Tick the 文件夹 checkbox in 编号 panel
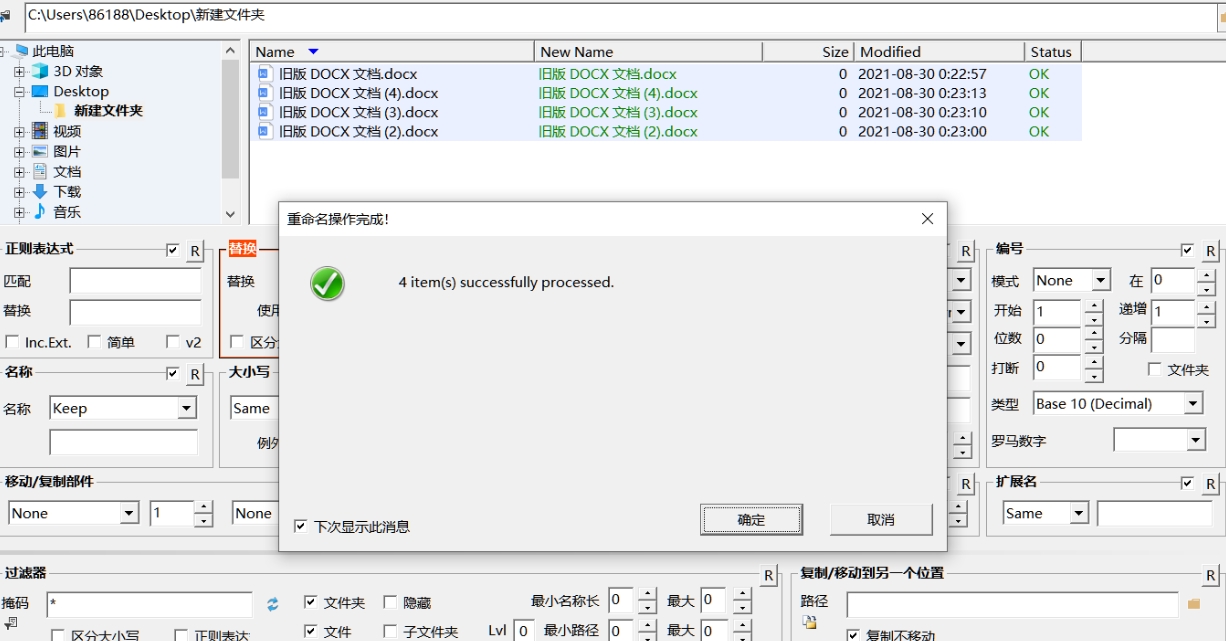1226x641 pixels. (x=1154, y=369)
